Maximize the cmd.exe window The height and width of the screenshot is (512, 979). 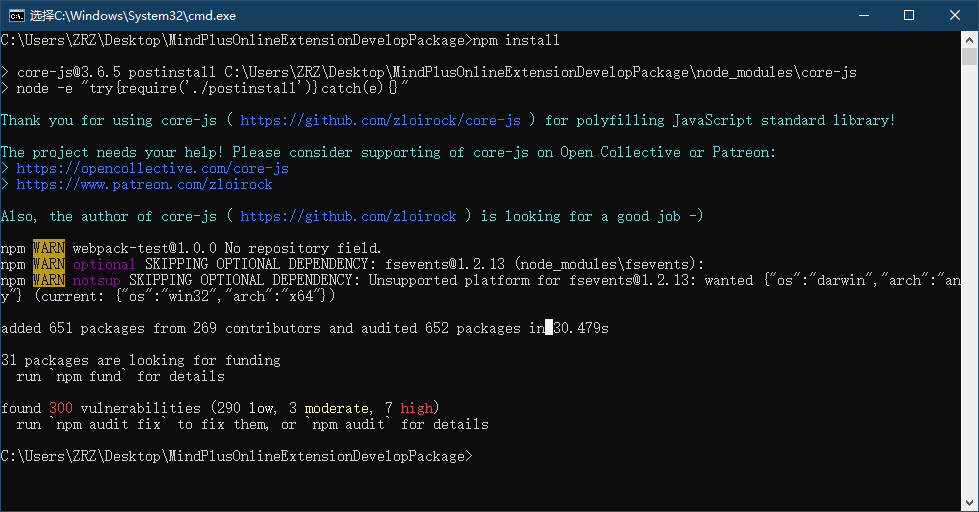click(x=909, y=16)
